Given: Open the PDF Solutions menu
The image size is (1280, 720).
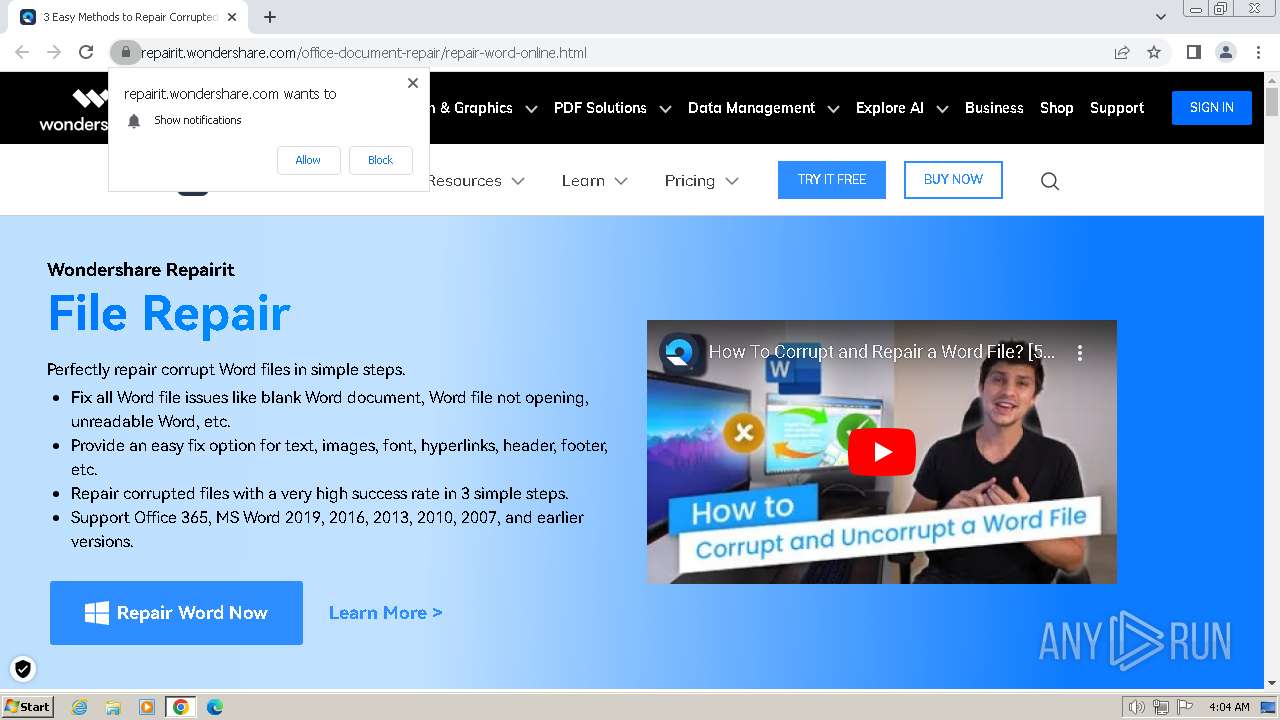Looking at the screenshot, I should click(x=600, y=108).
